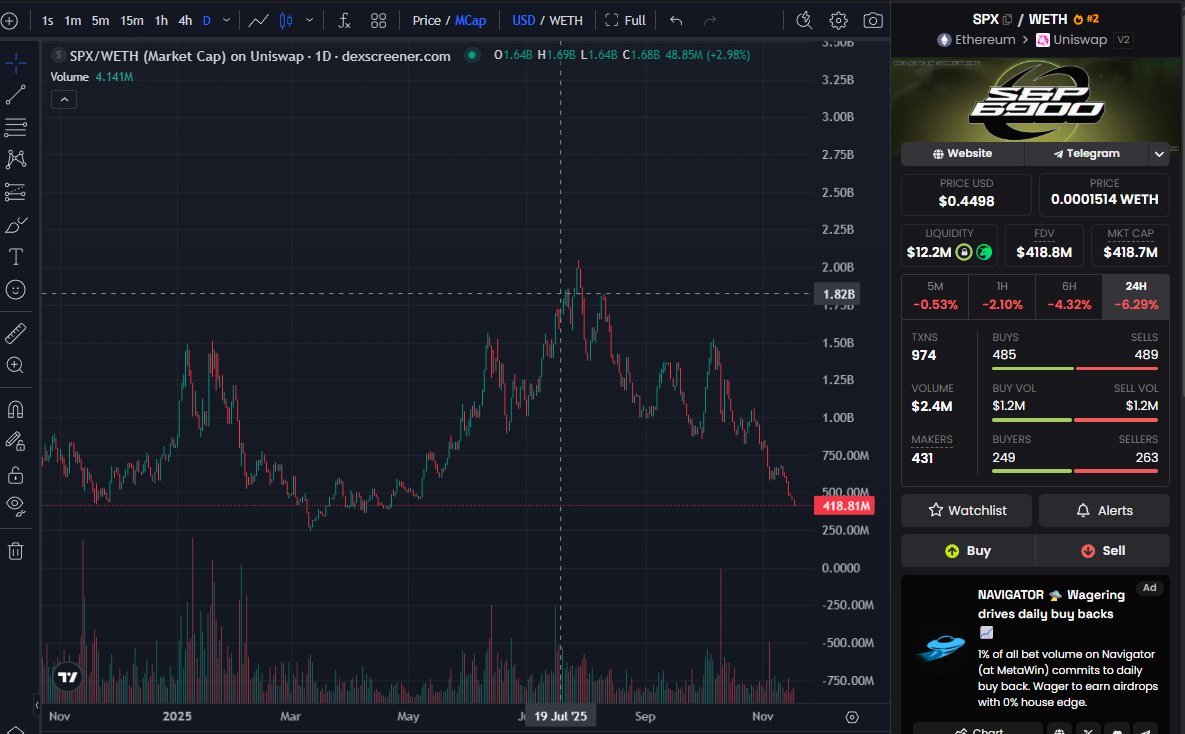The width and height of the screenshot is (1185, 734).
Task: Collapse the indicator legend chevron
Action: click(x=64, y=100)
